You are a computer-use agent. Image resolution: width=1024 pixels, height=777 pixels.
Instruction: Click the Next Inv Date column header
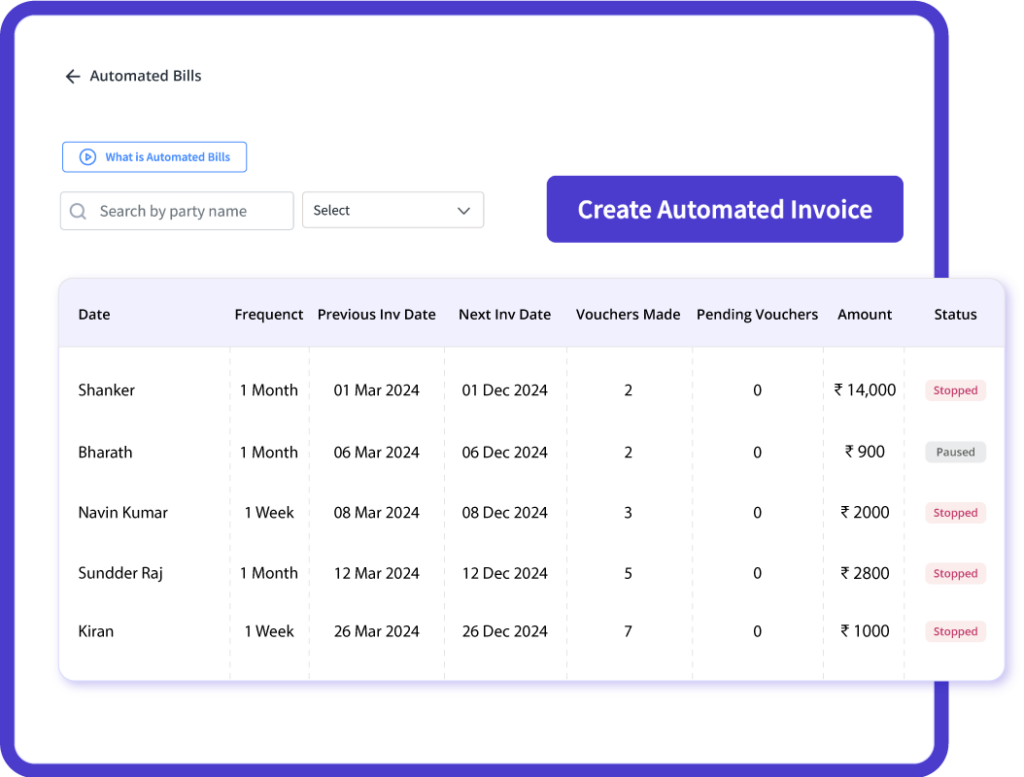pyautogui.click(x=505, y=314)
